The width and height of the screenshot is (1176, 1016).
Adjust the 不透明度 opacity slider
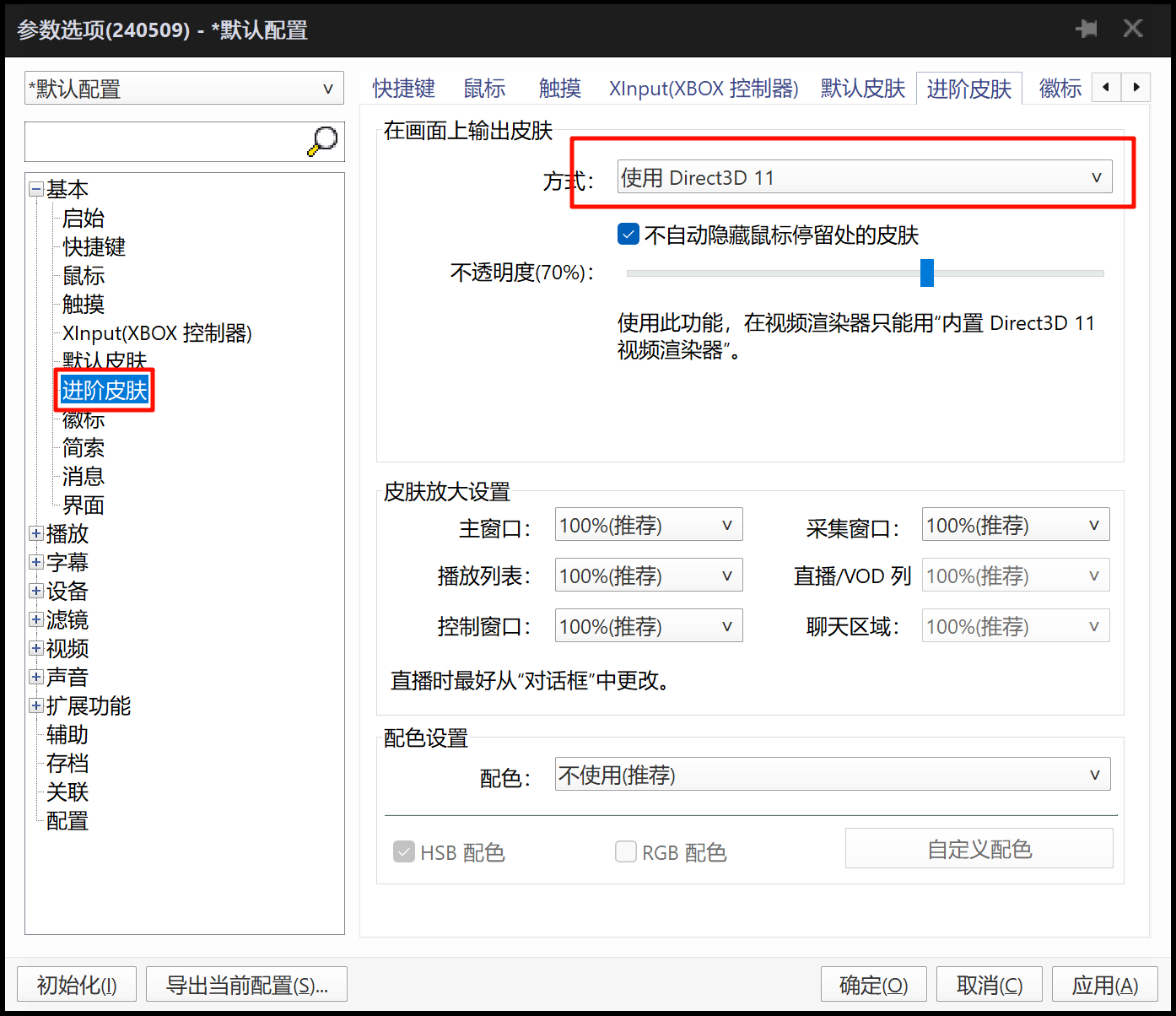click(927, 273)
